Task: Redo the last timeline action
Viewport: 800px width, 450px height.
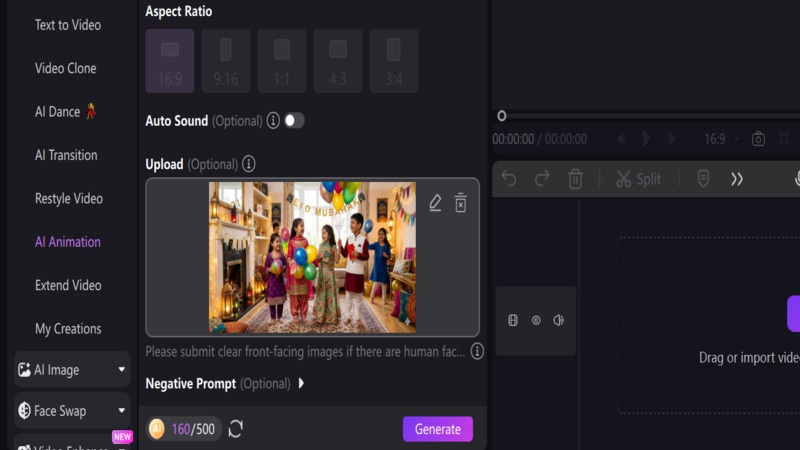Action: click(542, 179)
